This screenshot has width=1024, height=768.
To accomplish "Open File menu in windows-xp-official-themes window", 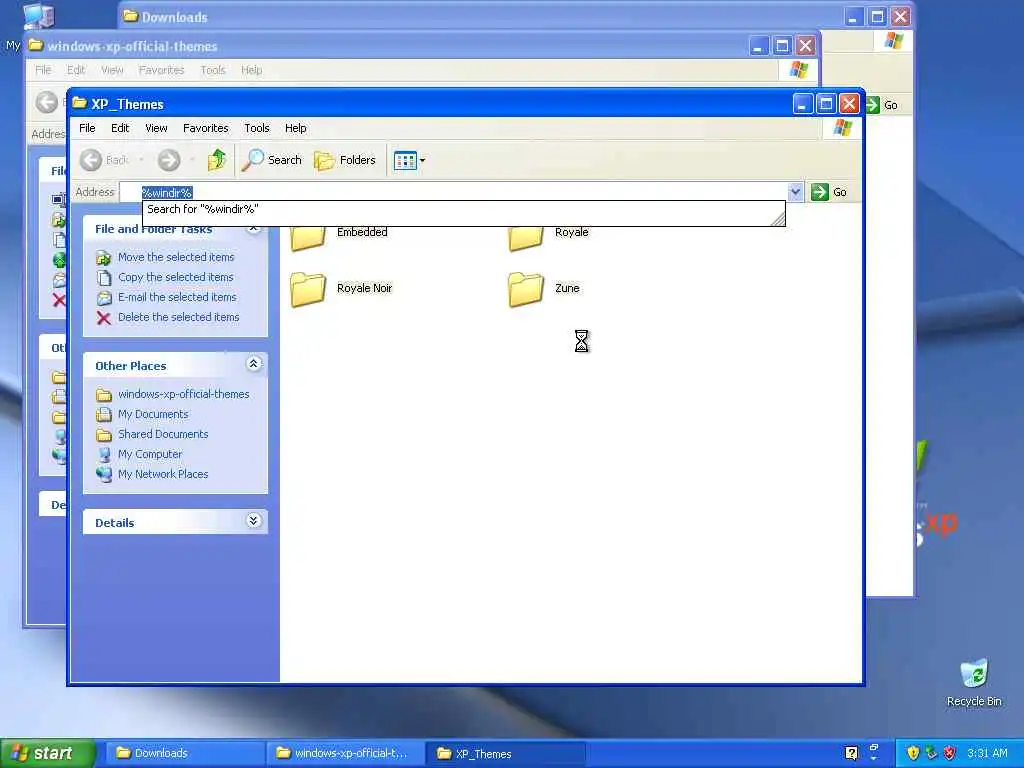I will coord(43,70).
